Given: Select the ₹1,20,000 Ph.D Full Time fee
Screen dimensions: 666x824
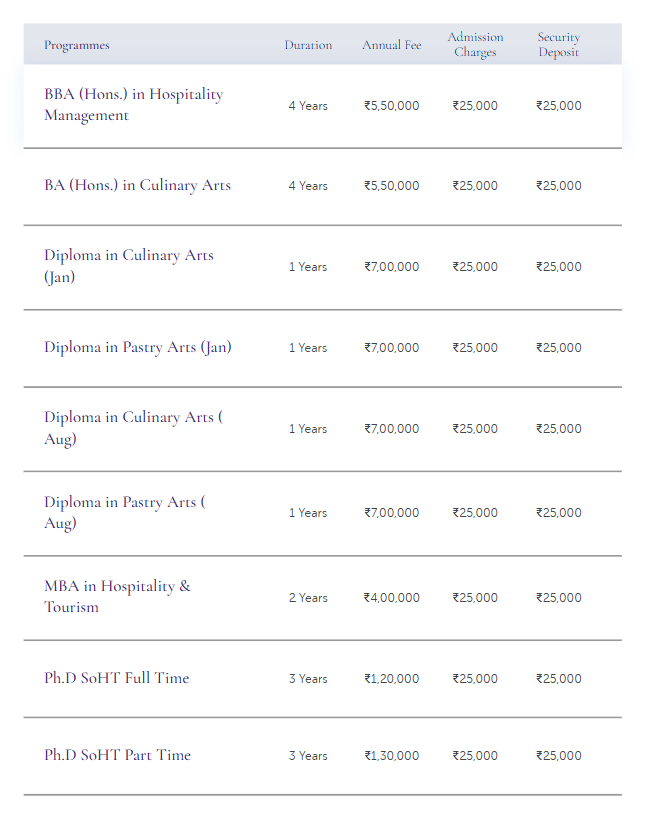Looking at the screenshot, I should 392,679.
